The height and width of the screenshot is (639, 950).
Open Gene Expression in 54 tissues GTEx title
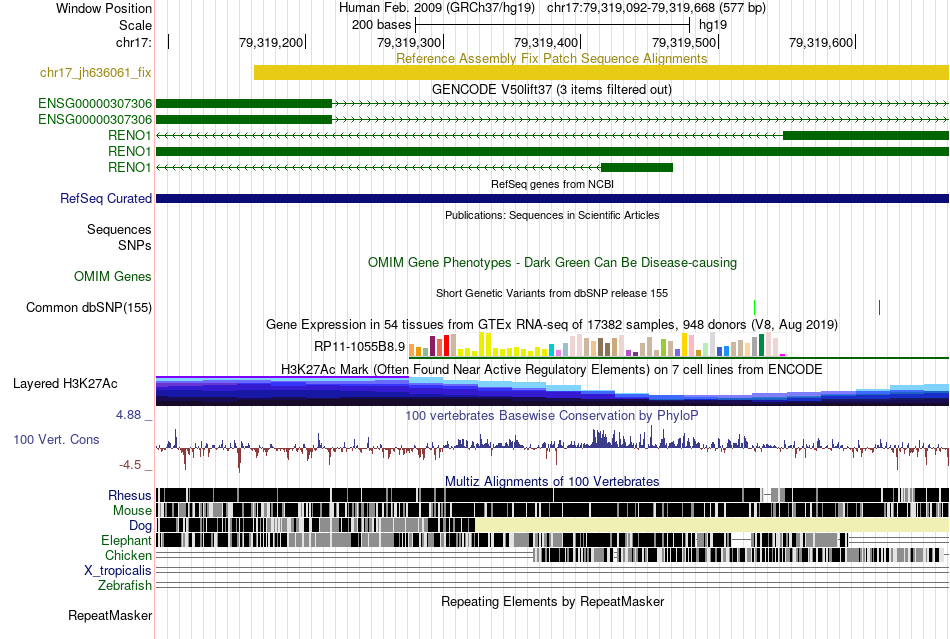click(552, 325)
